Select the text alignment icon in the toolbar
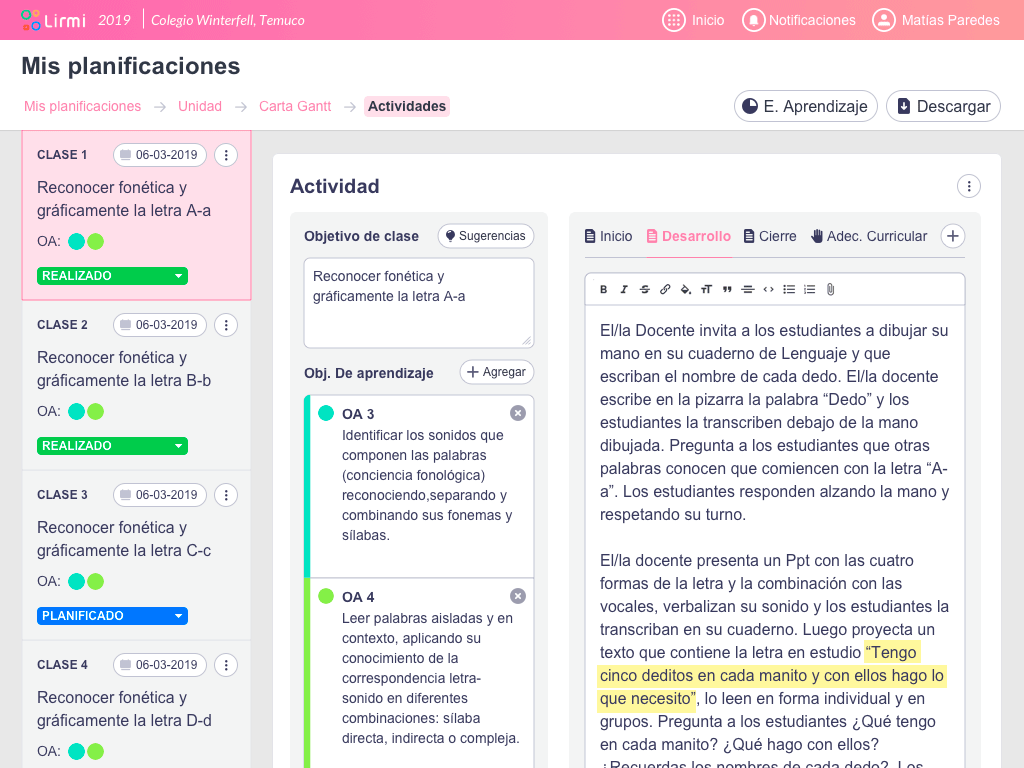The image size is (1024, 768). (748, 289)
